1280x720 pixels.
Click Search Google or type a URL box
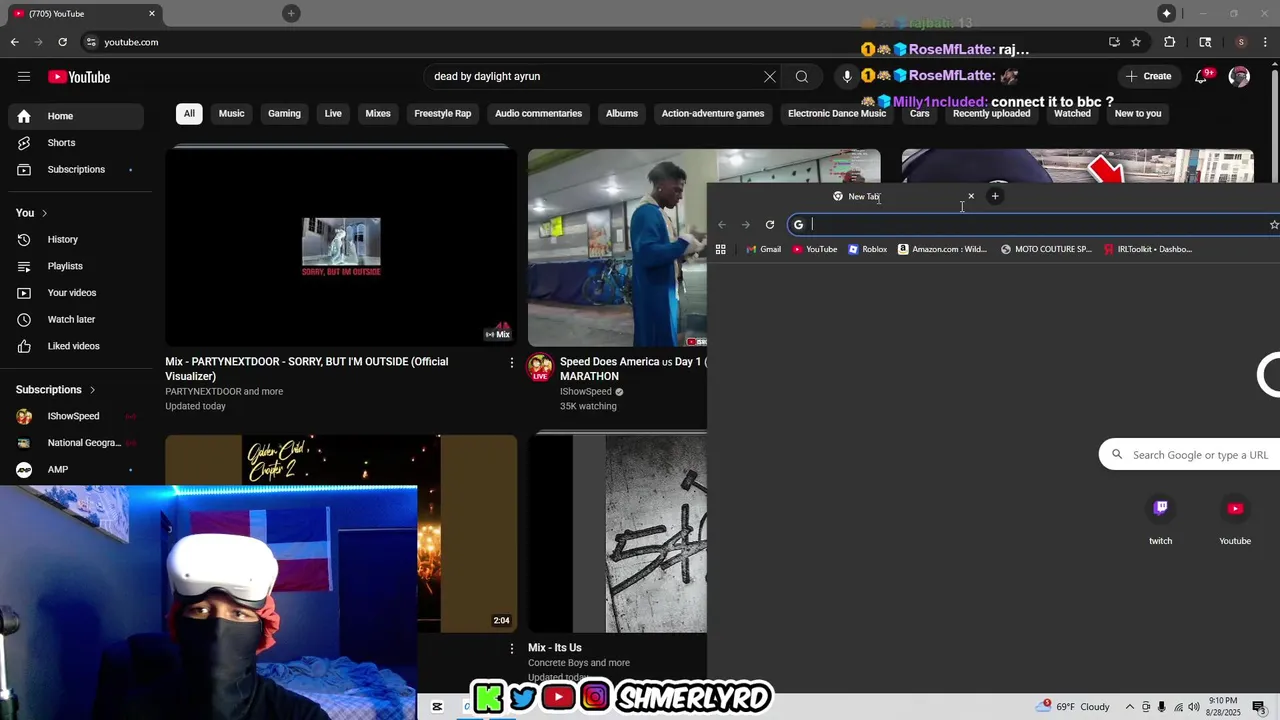click(1190, 455)
